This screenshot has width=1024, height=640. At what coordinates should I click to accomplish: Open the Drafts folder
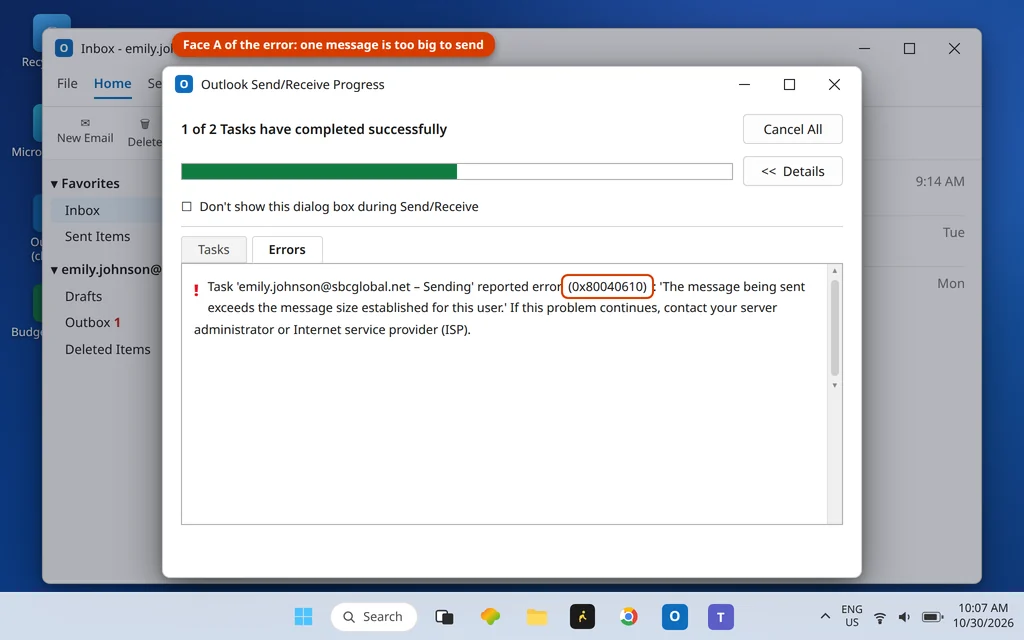point(84,296)
